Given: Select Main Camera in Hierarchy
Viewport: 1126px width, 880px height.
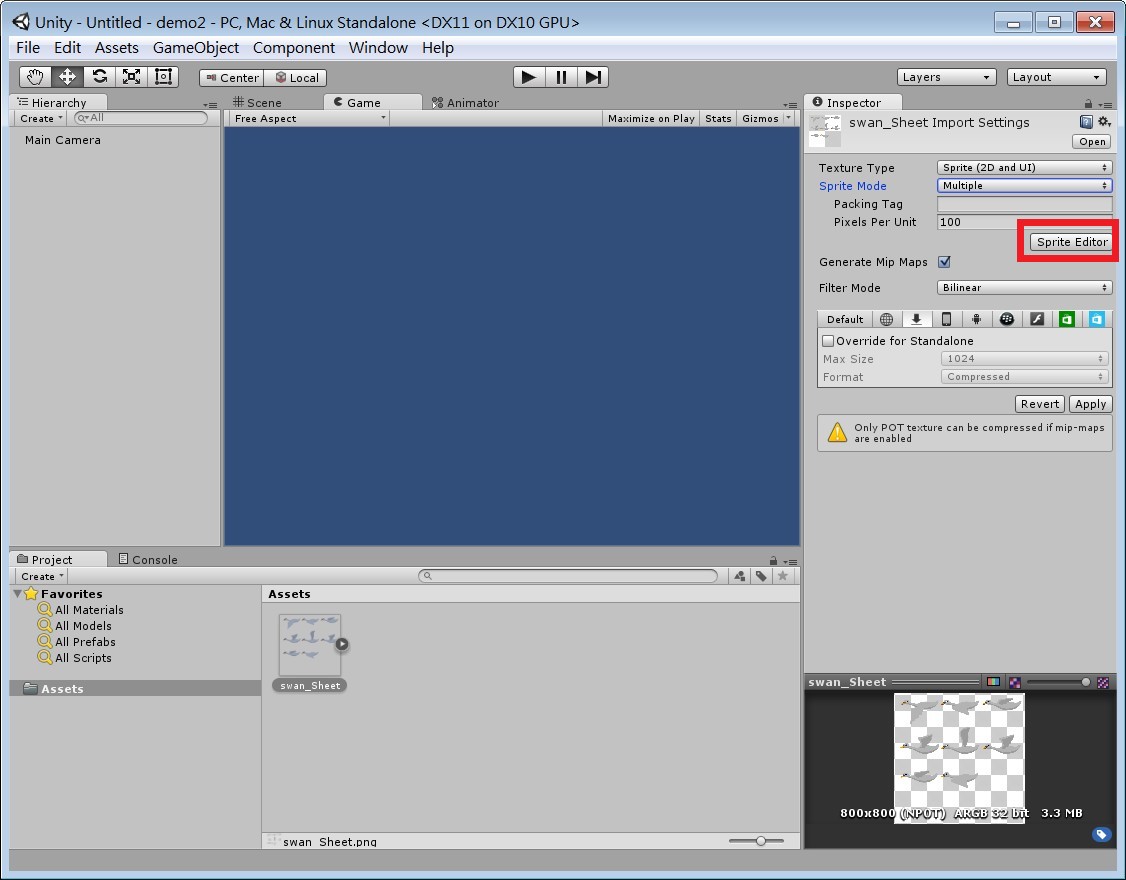Looking at the screenshot, I should pos(62,140).
